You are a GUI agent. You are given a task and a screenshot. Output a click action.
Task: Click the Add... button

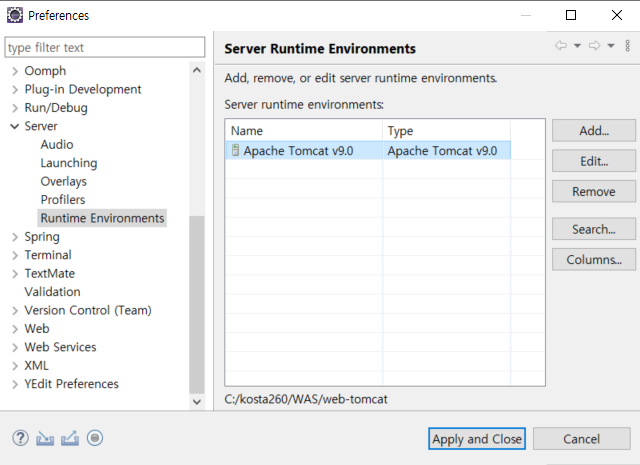[594, 131]
